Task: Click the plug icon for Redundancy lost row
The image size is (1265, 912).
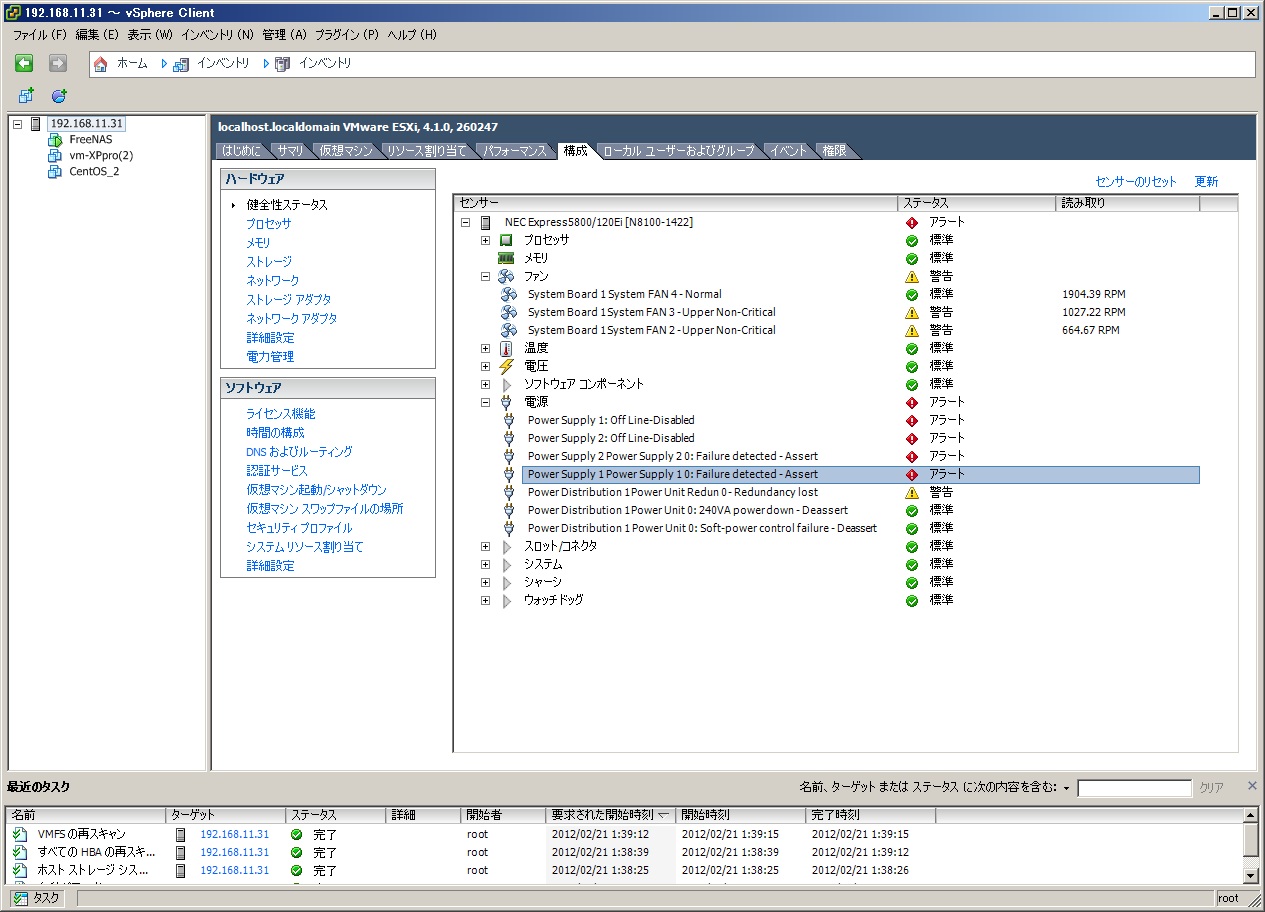Action: pos(509,492)
